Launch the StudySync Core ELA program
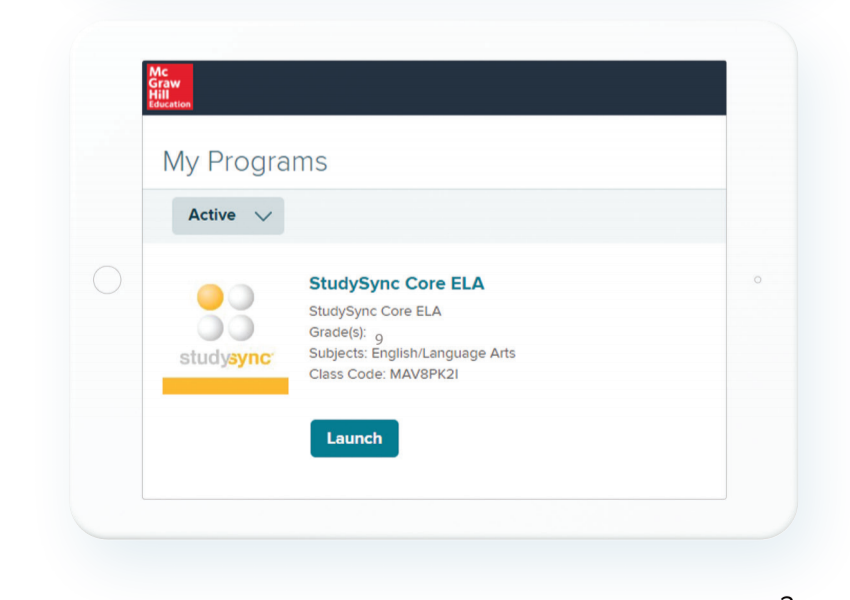 click(x=354, y=438)
